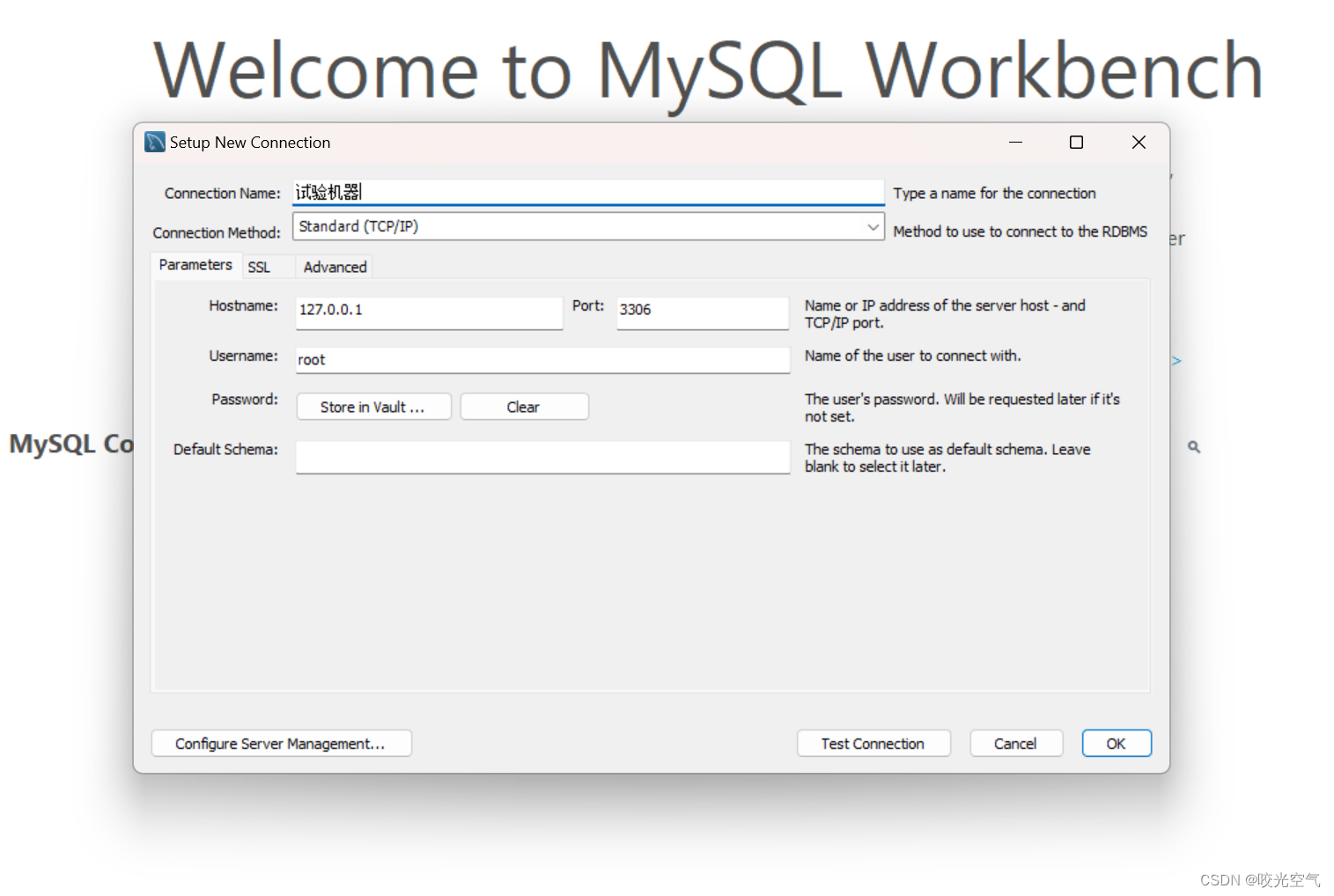This screenshot has width=1334, height=896.
Task: Click the 'Welcome to MySQL Workbench' heading
Action: (x=709, y=71)
